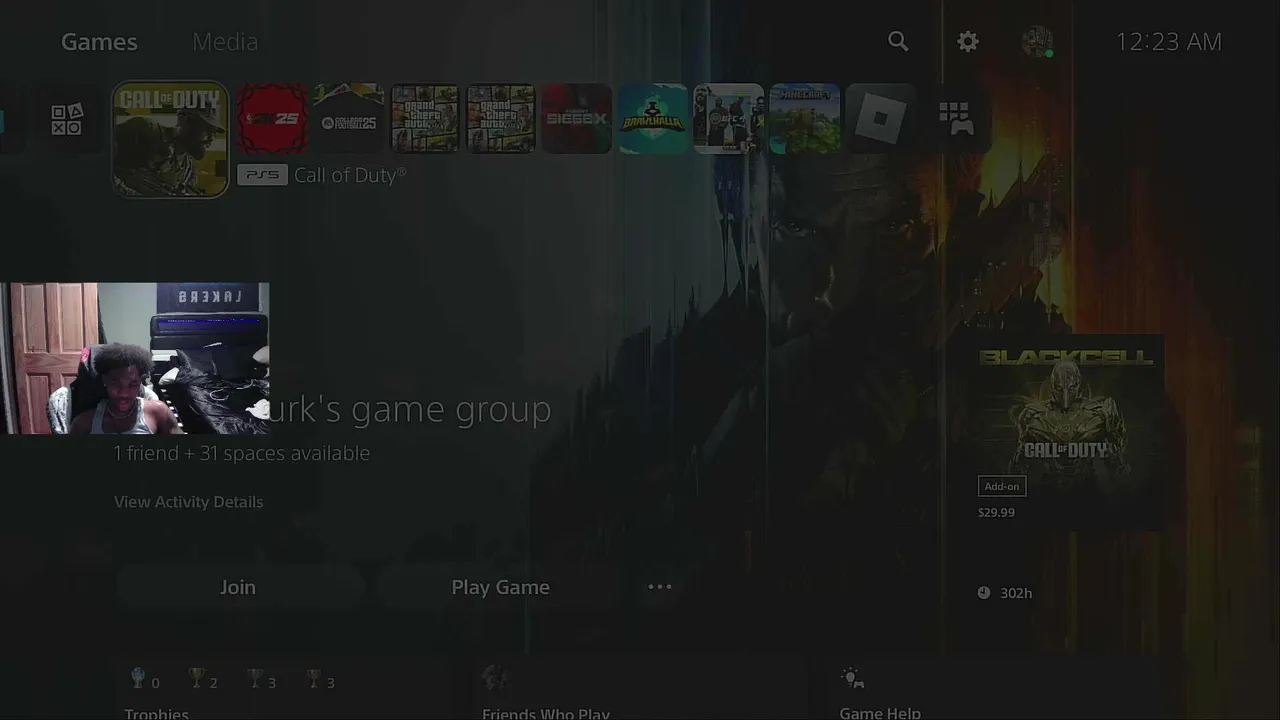Open the Game Library grid icon

point(956,119)
